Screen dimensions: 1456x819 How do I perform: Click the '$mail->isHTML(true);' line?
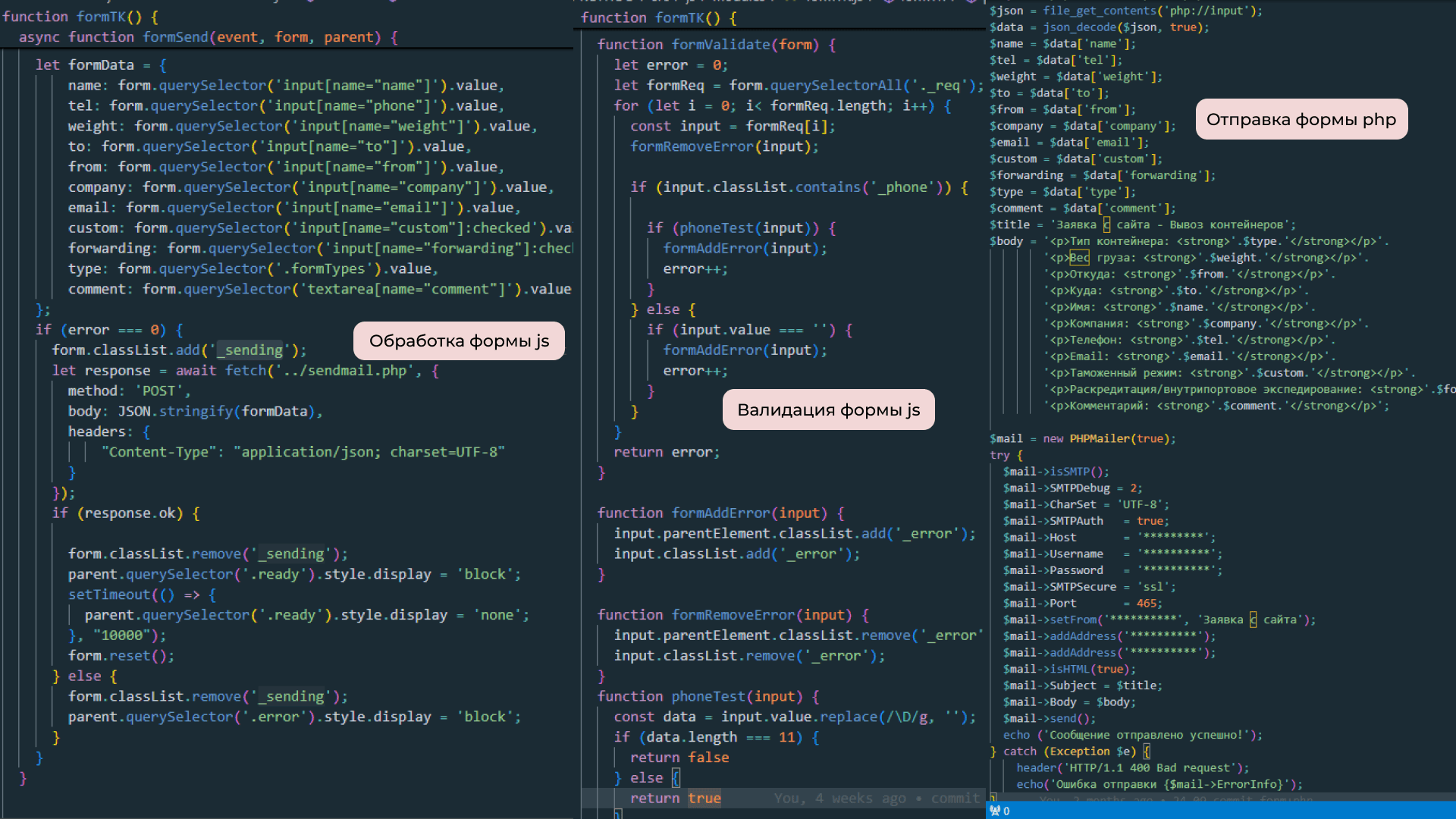1070,670
